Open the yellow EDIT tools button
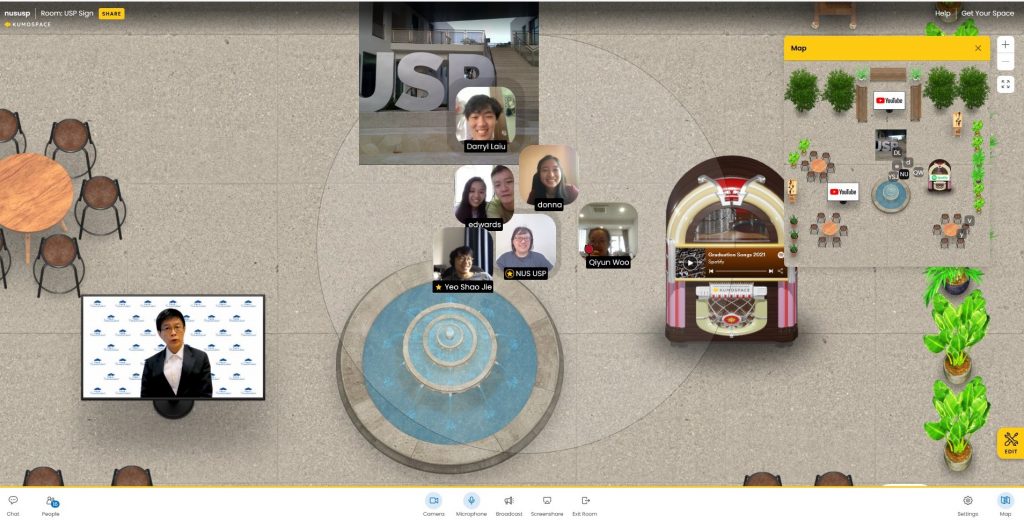Image resolution: width=1024 pixels, height=520 pixels. pyautogui.click(x=1010, y=443)
